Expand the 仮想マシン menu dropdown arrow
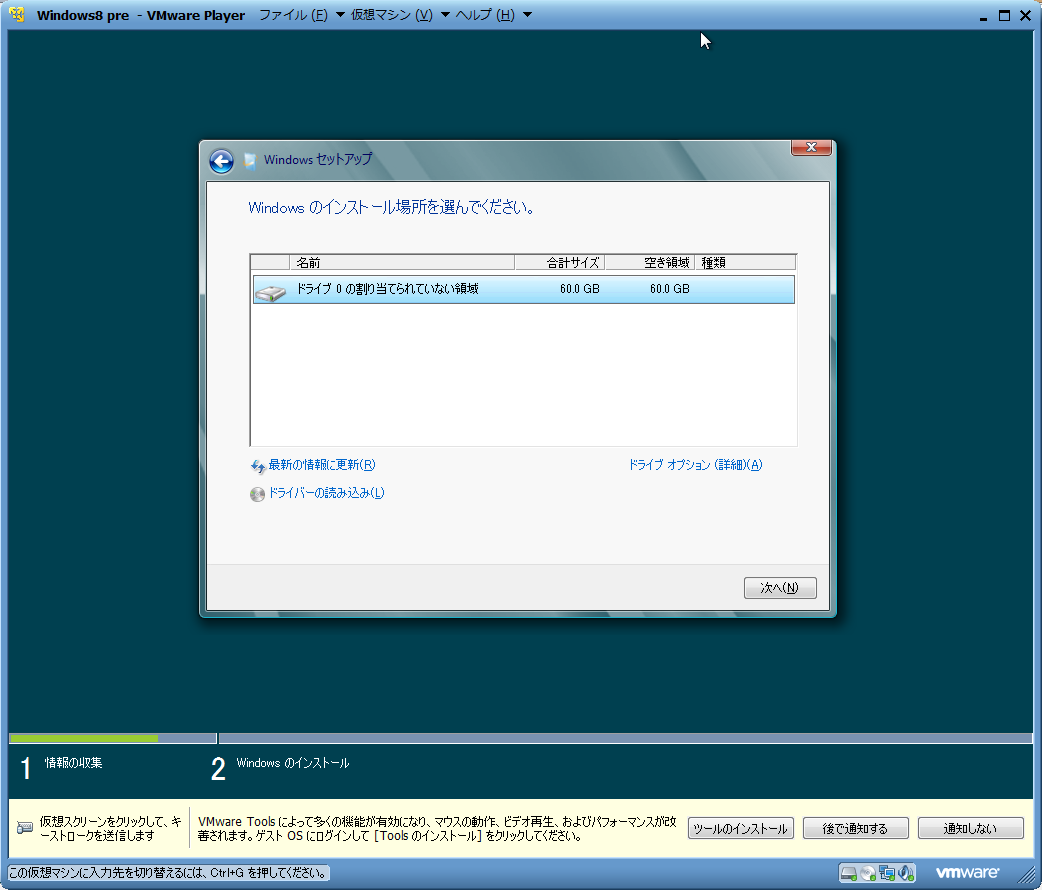The width and height of the screenshot is (1042, 890). coord(445,15)
